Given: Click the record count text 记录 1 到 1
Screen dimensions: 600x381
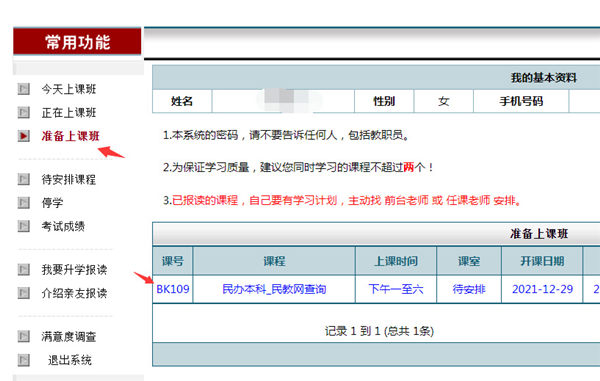Looking at the screenshot, I should coord(379,331).
